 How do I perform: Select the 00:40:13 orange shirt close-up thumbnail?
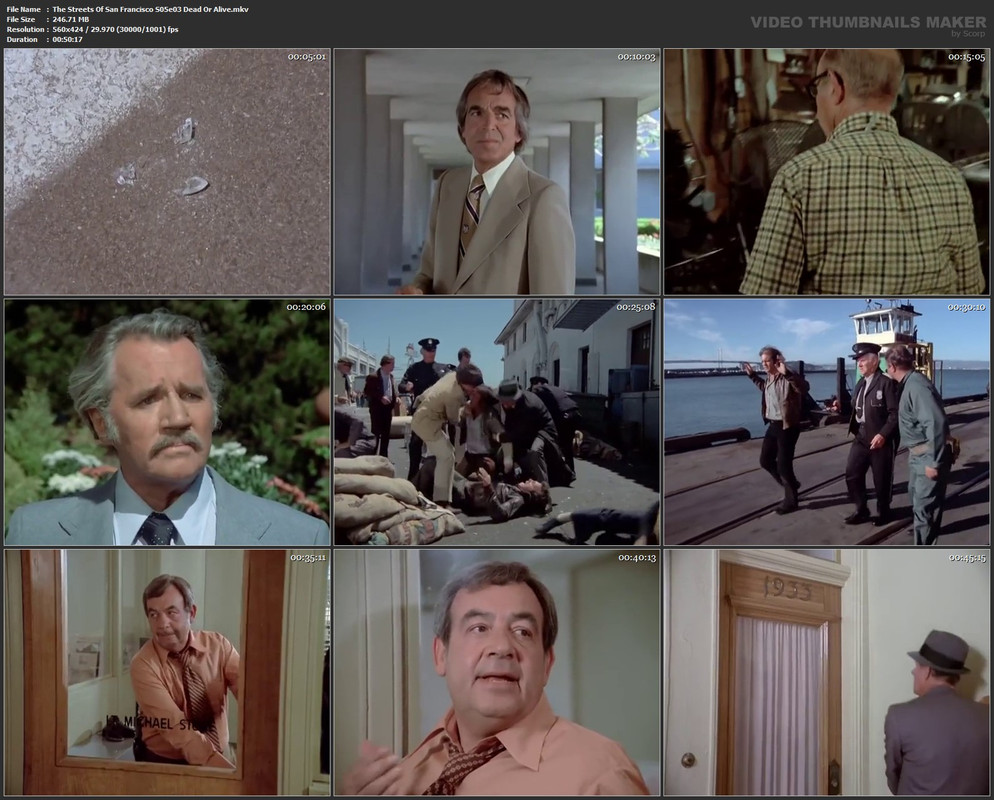tap(497, 673)
